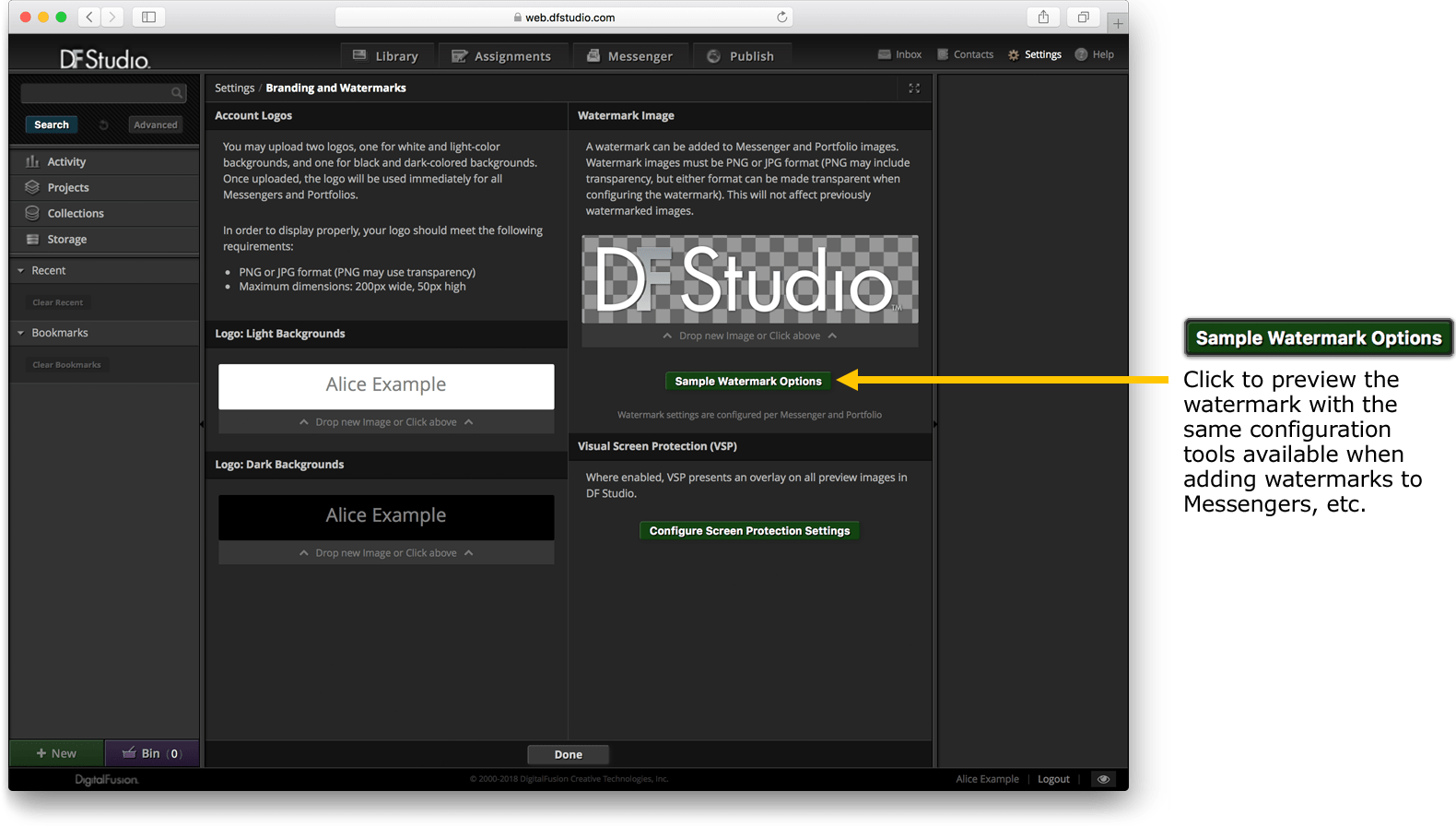Click the Messenger tab icon
The height and width of the screenshot is (826, 1456).
click(x=593, y=55)
